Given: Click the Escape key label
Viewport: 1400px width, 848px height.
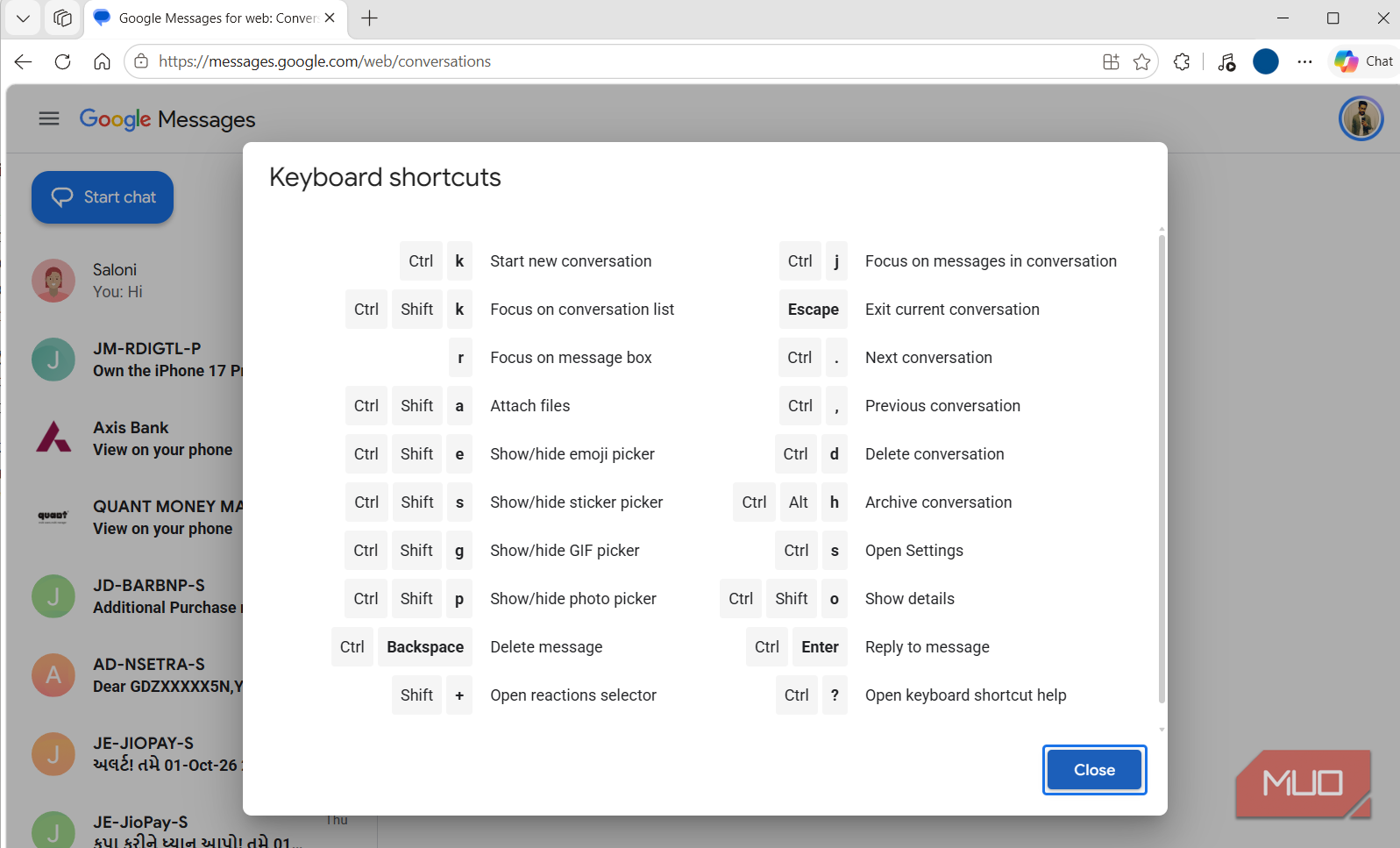Looking at the screenshot, I should [x=814, y=310].
